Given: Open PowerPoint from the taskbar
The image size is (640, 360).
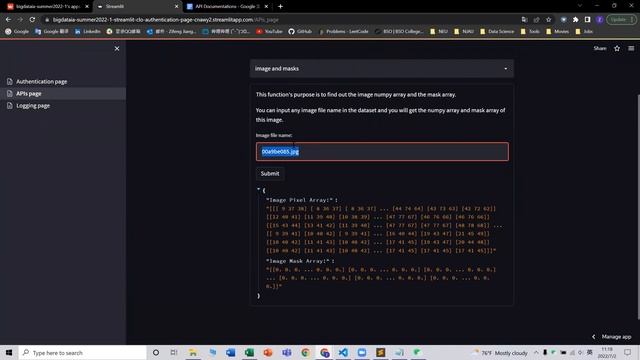Looking at the screenshot, I should click(268, 352).
